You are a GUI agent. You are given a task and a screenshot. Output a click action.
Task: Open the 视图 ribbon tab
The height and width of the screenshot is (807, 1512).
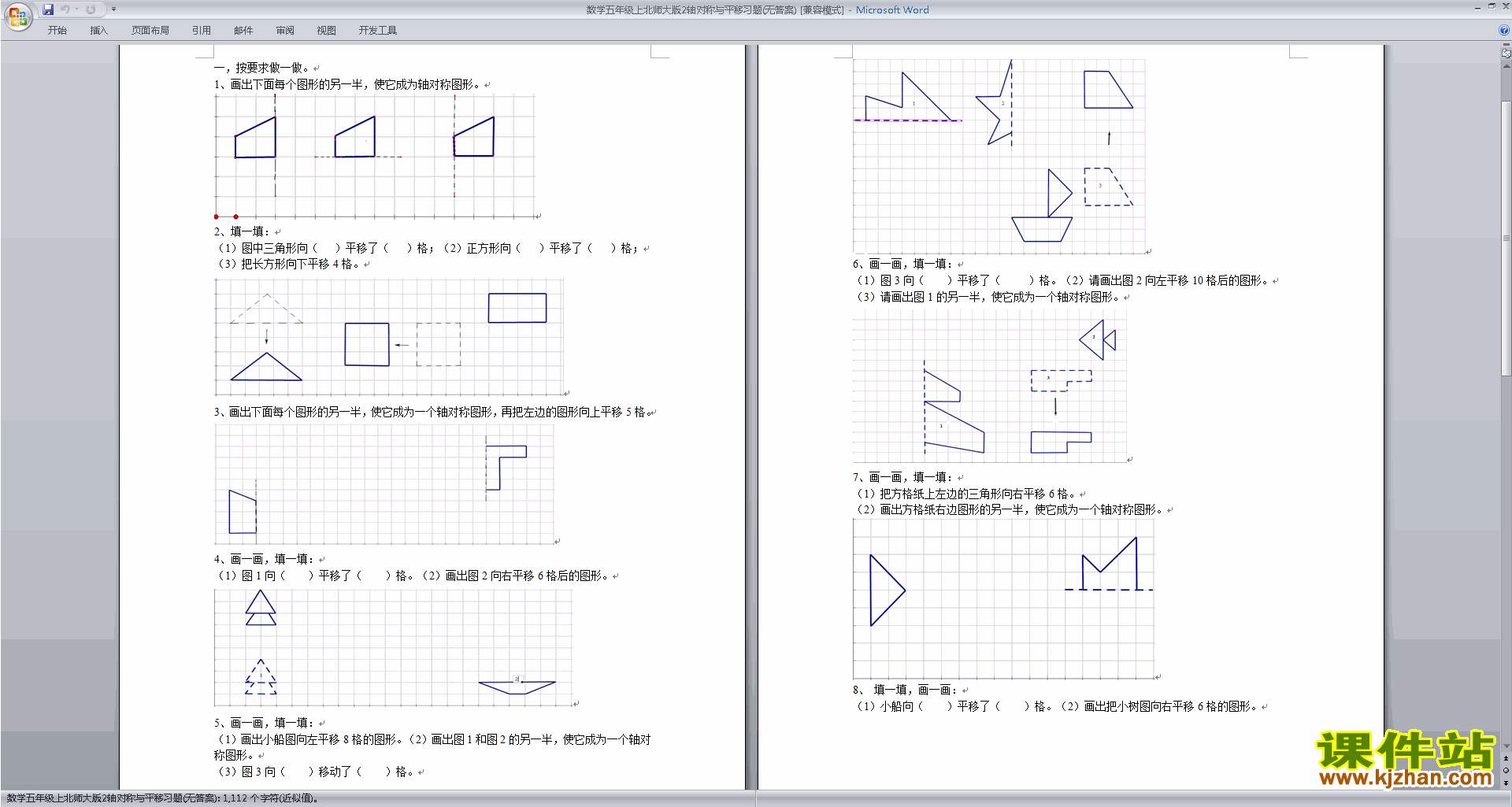pyautogui.click(x=327, y=31)
